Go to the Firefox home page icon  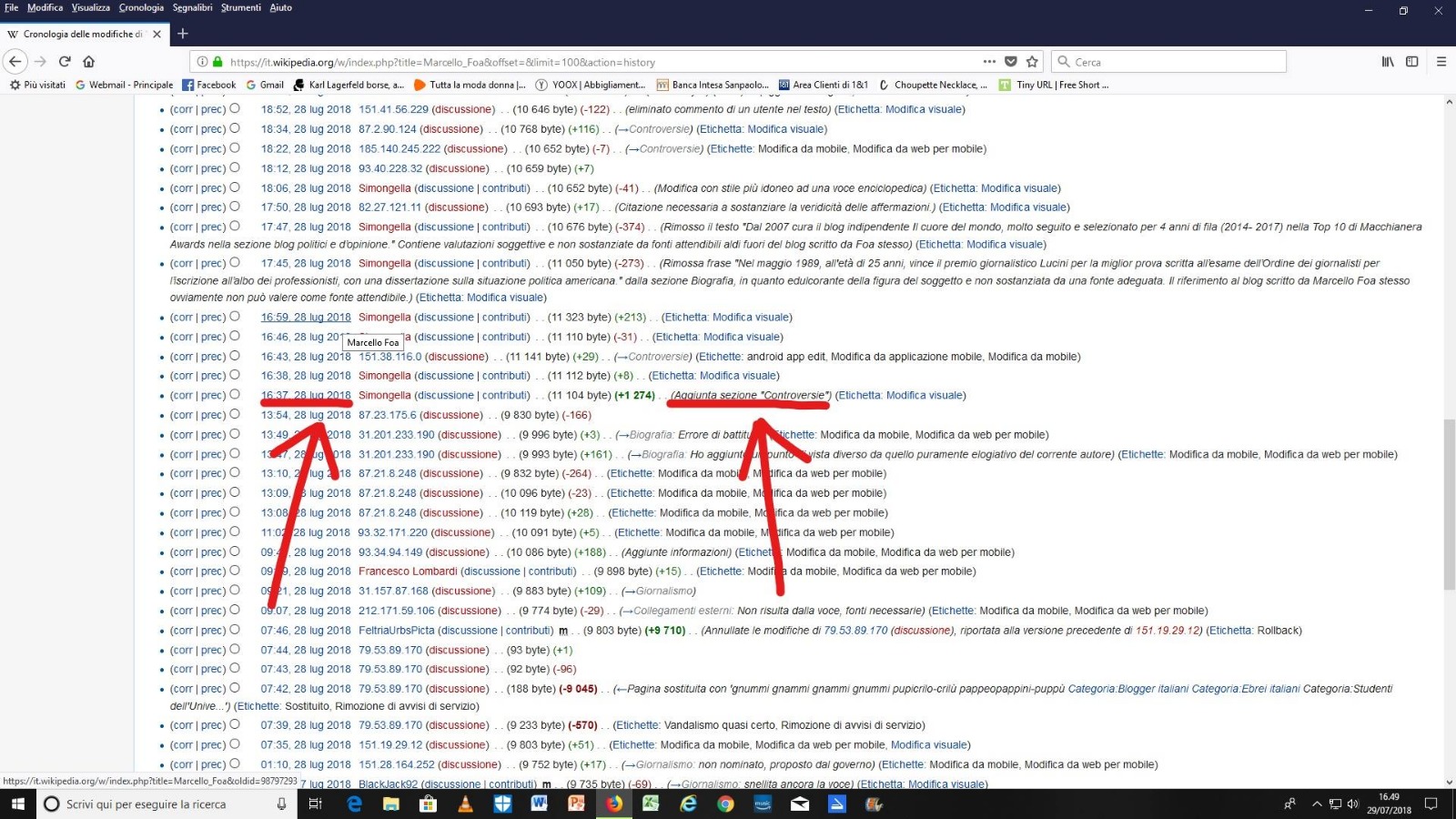point(88,62)
